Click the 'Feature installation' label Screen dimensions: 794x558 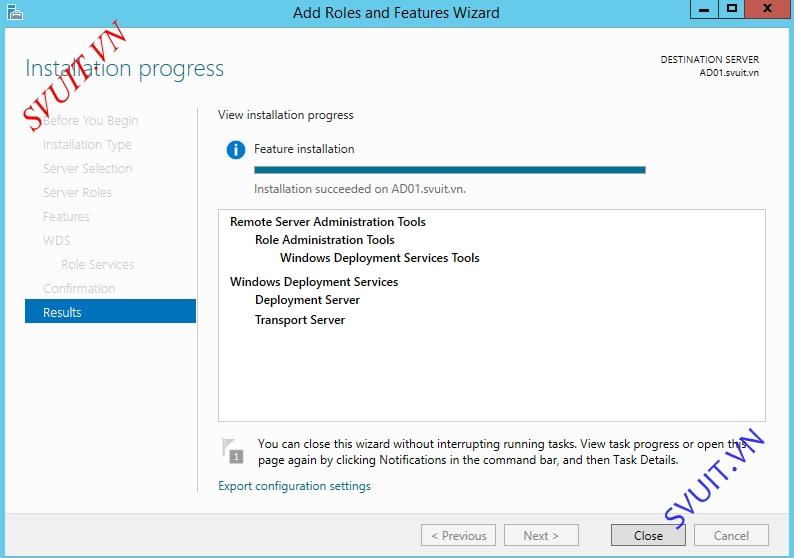tap(304, 149)
